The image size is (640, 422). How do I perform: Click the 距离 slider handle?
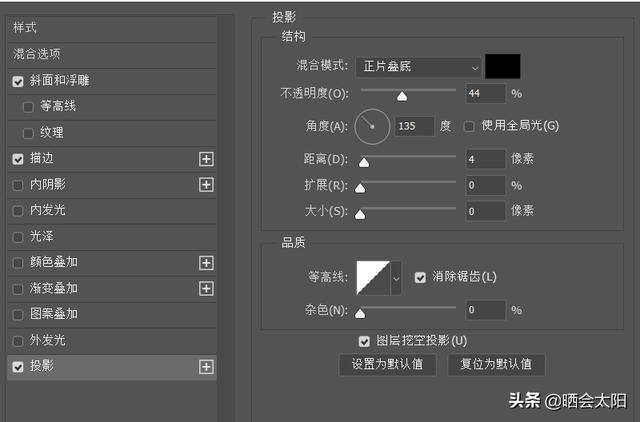[364, 162]
